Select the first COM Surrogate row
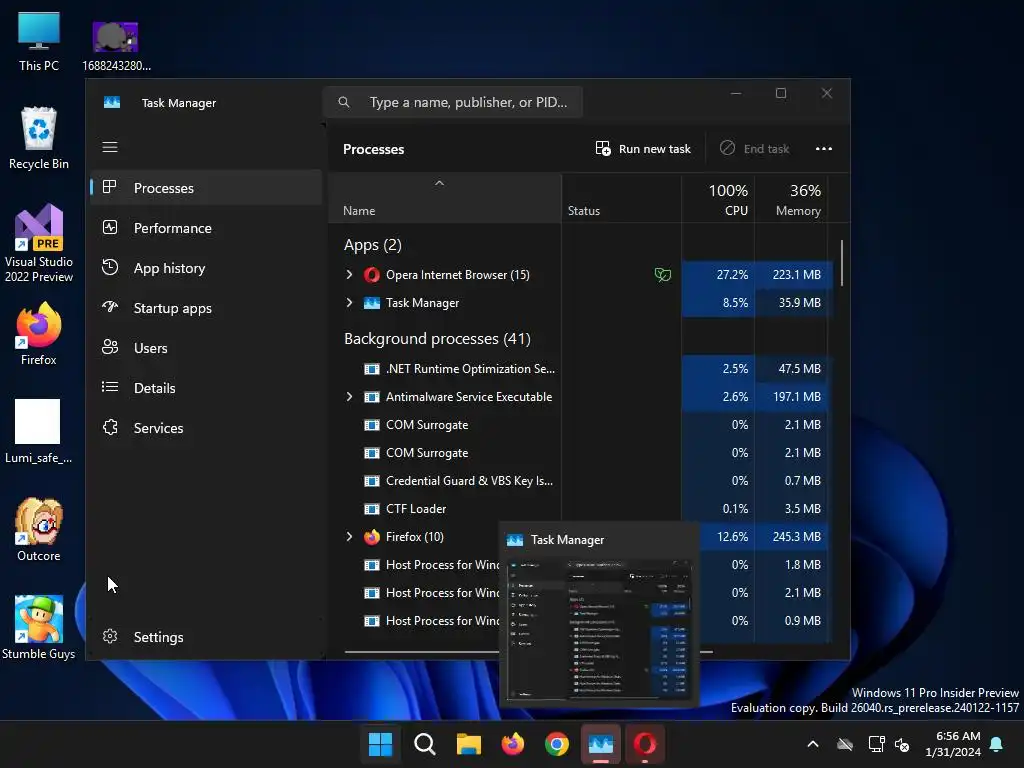1024x768 pixels. pos(581,425)
